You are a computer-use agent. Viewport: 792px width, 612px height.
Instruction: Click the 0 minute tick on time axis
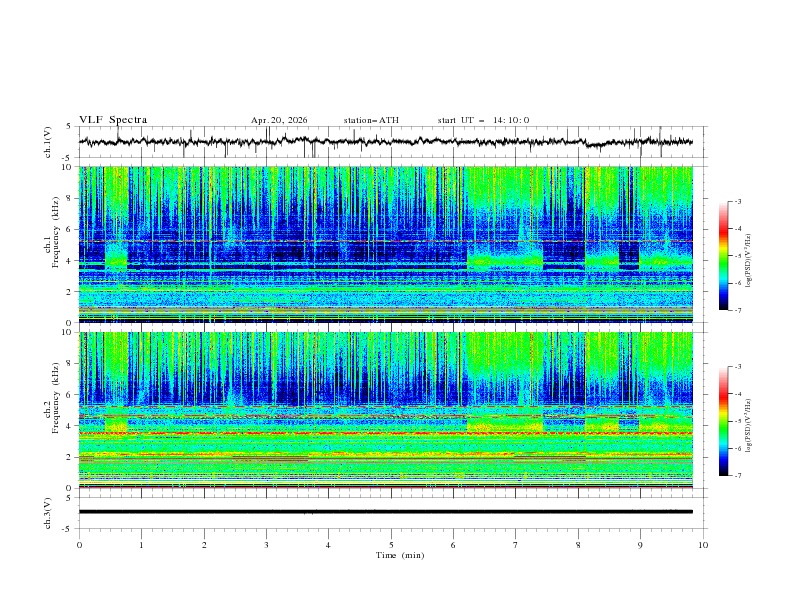[x=79, y=545]
